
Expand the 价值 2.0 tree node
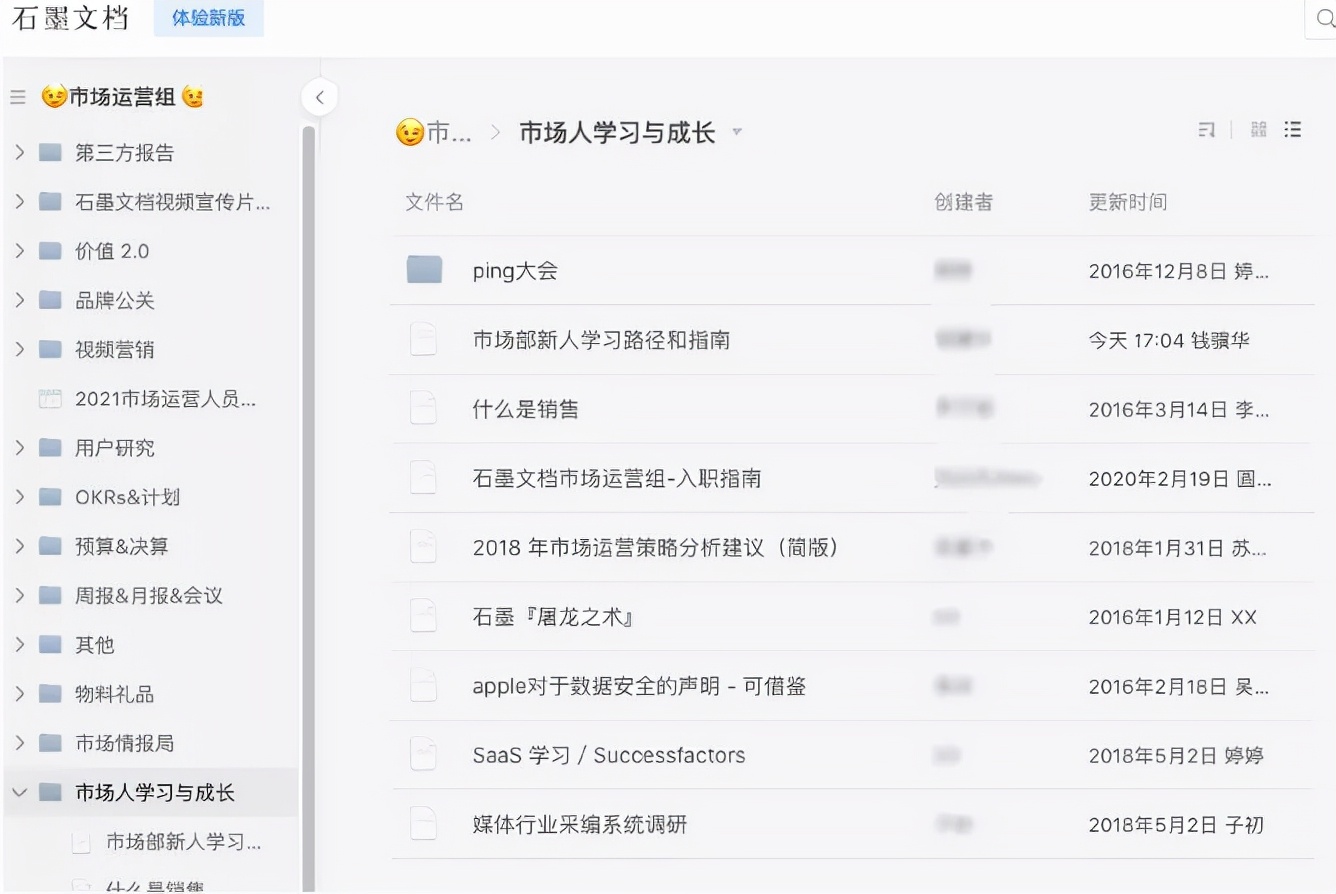point(19,251)
